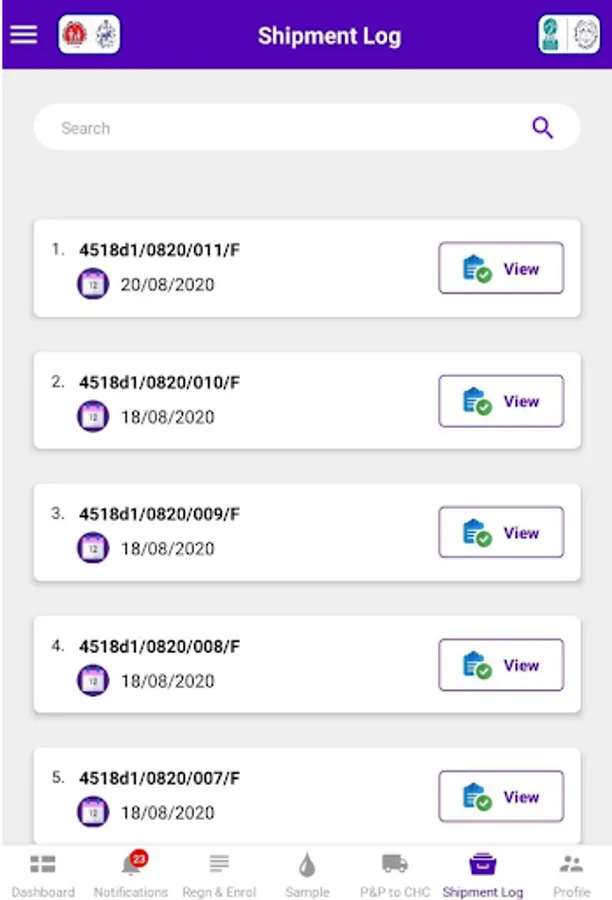612x900 pixels.
Task: Open the Sample tab
Action: point(307,874)
